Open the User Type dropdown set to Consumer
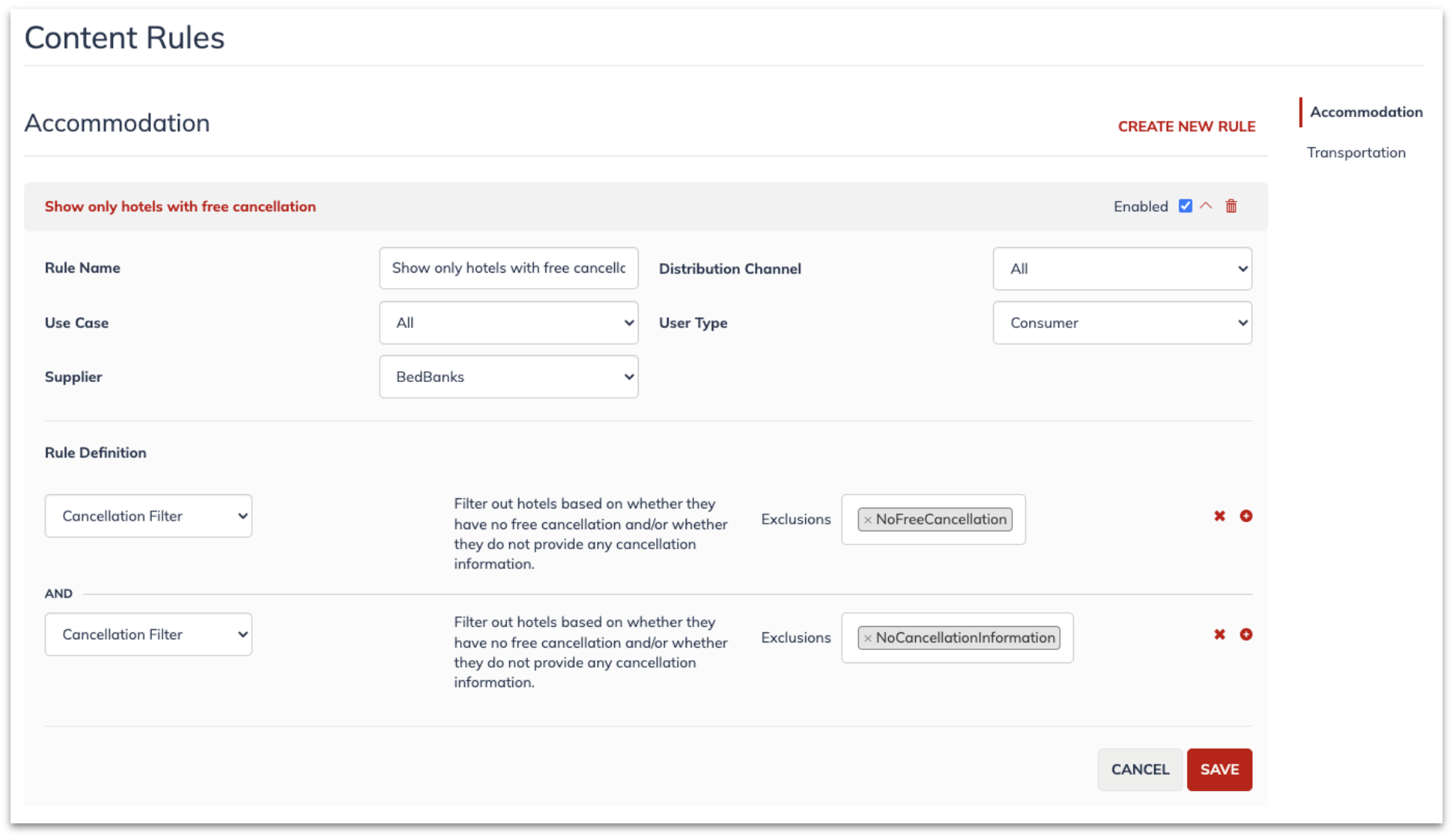The image size is (1456, 838). [x=1122, y=323]
